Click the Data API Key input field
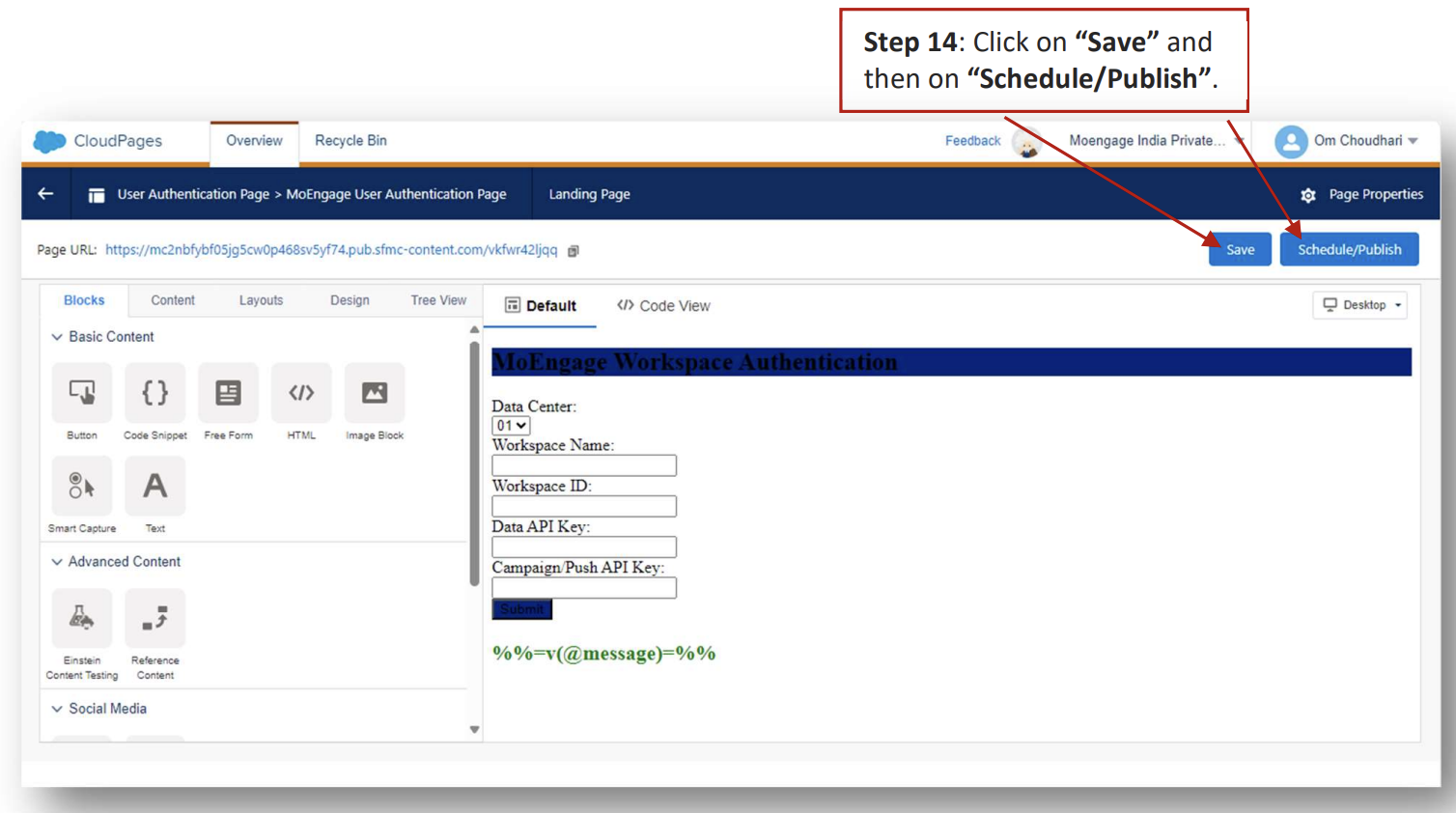 click(x=584, y=547)
